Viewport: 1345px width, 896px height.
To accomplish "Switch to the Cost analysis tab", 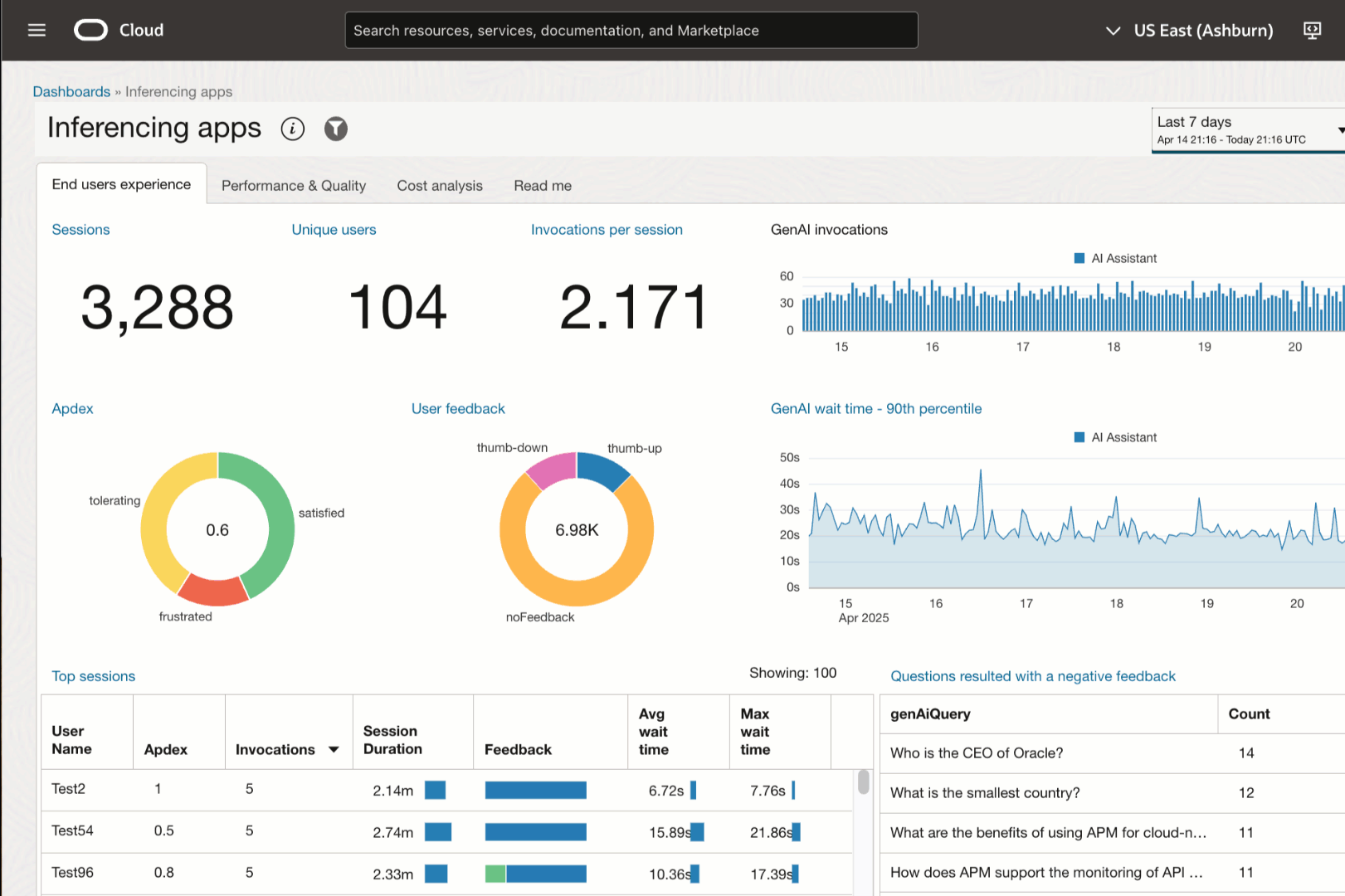I will pos(440,186).
